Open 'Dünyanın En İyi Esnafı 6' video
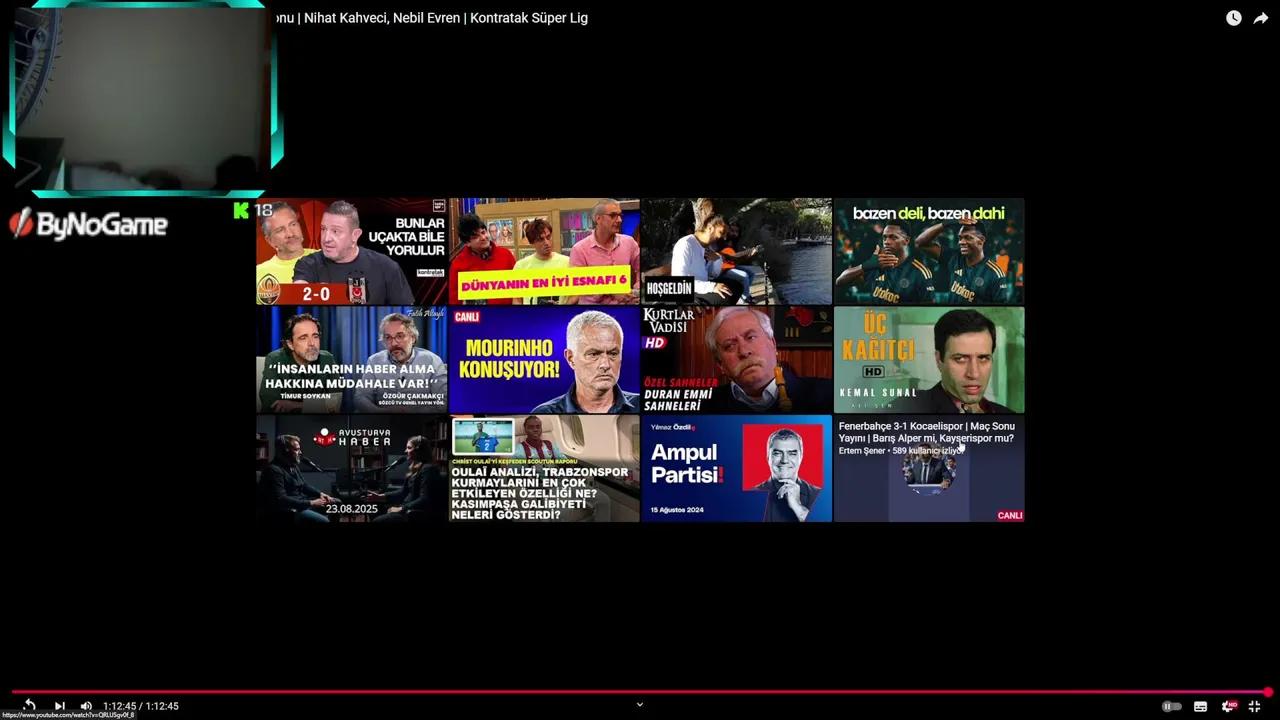 point(544,251)
